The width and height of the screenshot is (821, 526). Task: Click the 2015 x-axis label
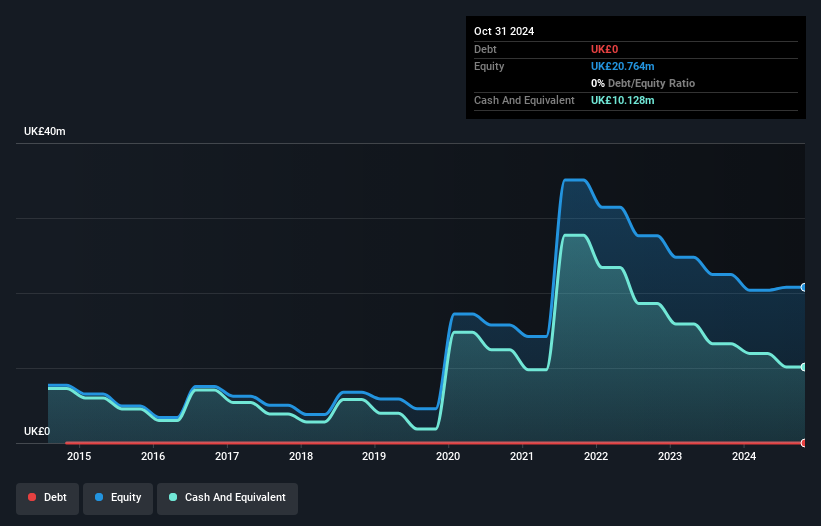point(79,456)
